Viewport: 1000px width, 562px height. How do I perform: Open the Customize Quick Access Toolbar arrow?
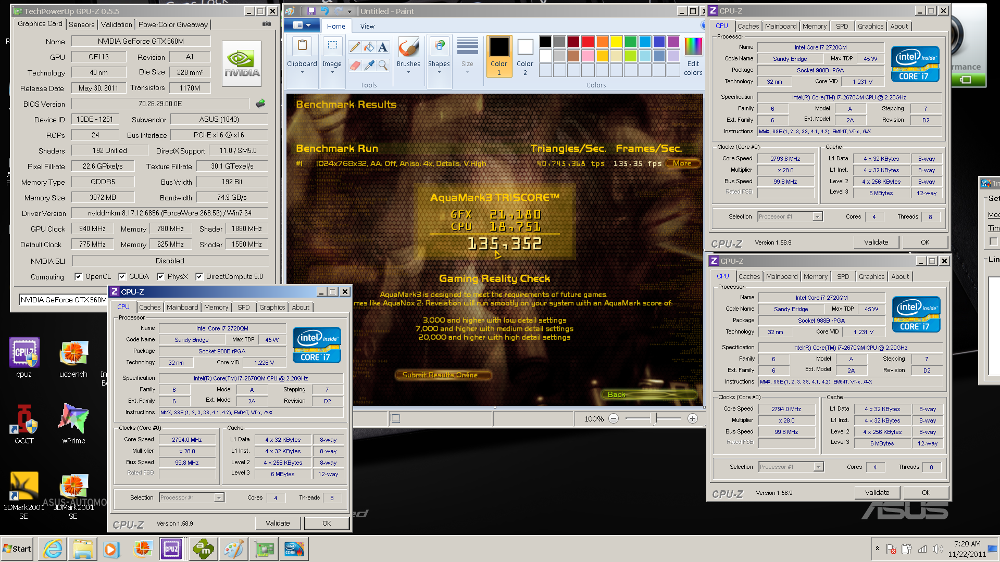click(x=348, y=11)
